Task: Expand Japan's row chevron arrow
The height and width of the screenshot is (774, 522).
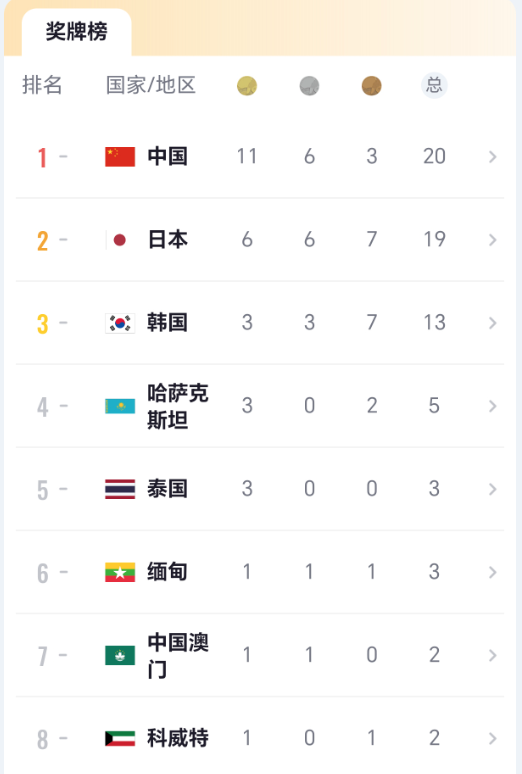Action: pos(492,240)
